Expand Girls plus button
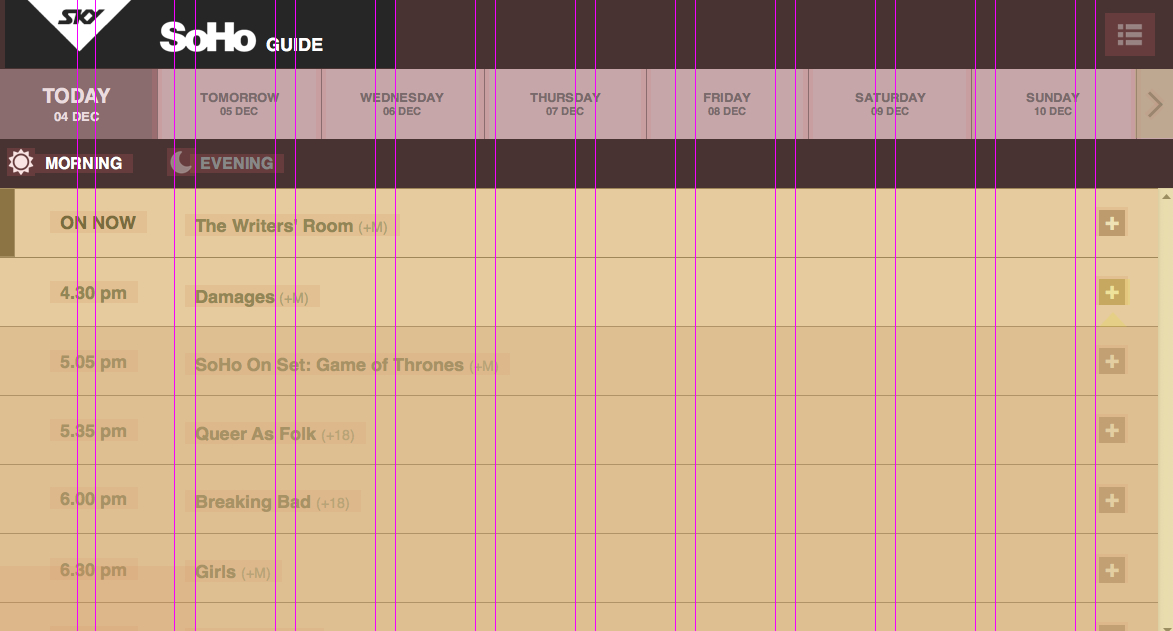This screenshot has width=1173, height=631. (x=1112, y=570)
